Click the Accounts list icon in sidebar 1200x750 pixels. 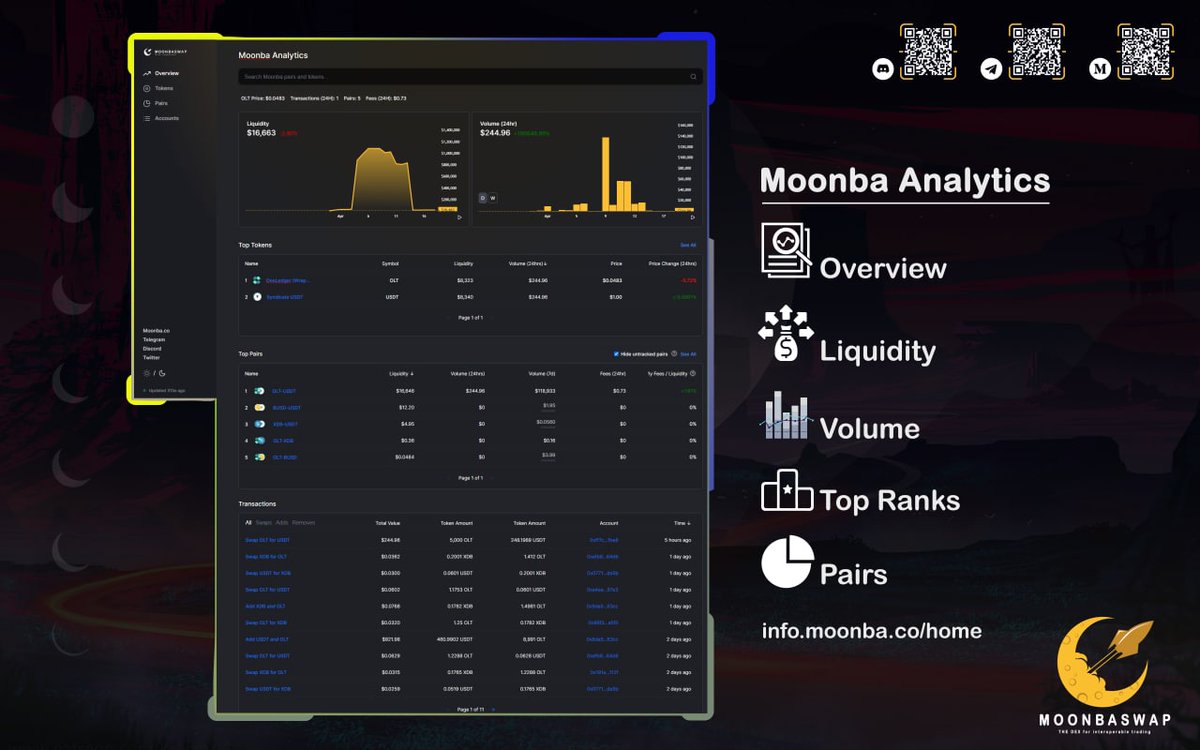point(147,118)
